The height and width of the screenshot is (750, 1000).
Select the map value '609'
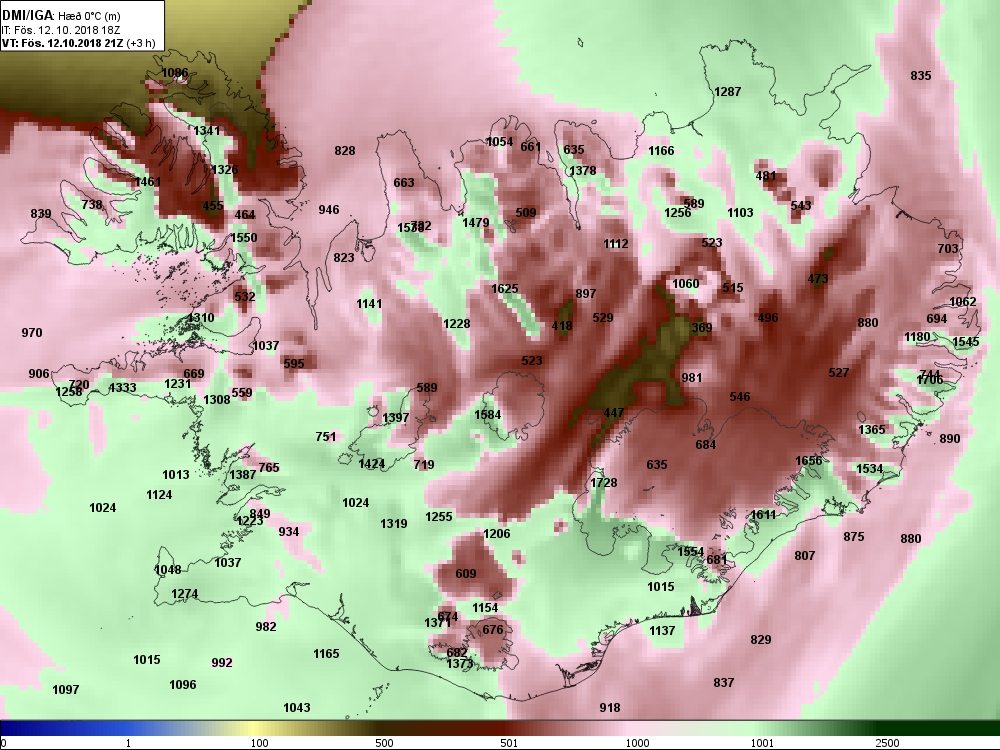point(466,574)
